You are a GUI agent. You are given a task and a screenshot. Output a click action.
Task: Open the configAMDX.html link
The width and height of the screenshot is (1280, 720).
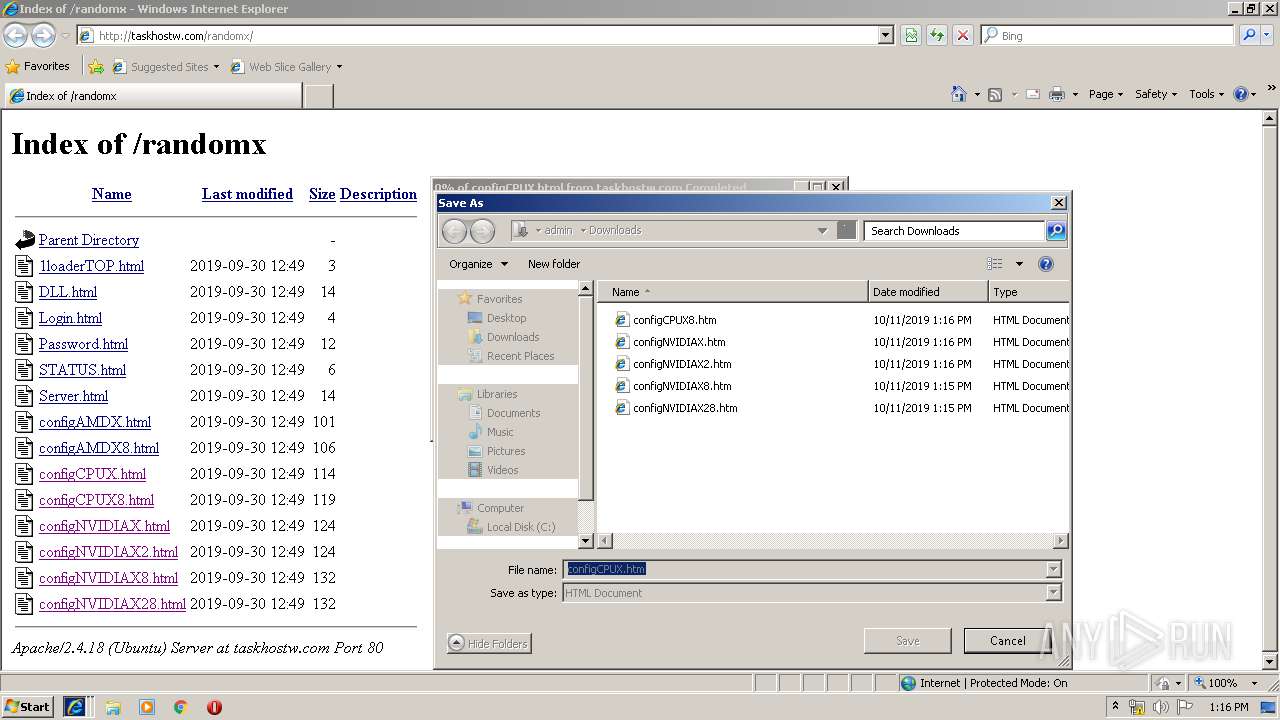click(95, 422)
